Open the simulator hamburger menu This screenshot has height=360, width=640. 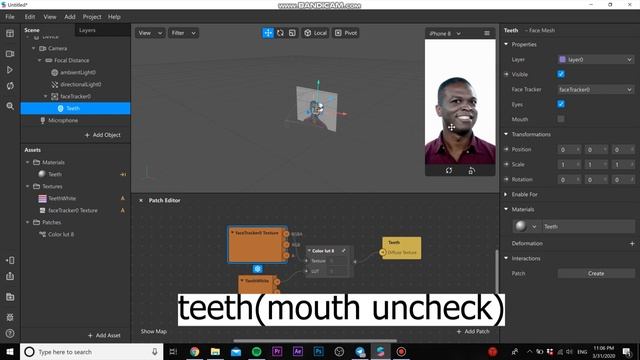tap(487, 33)
